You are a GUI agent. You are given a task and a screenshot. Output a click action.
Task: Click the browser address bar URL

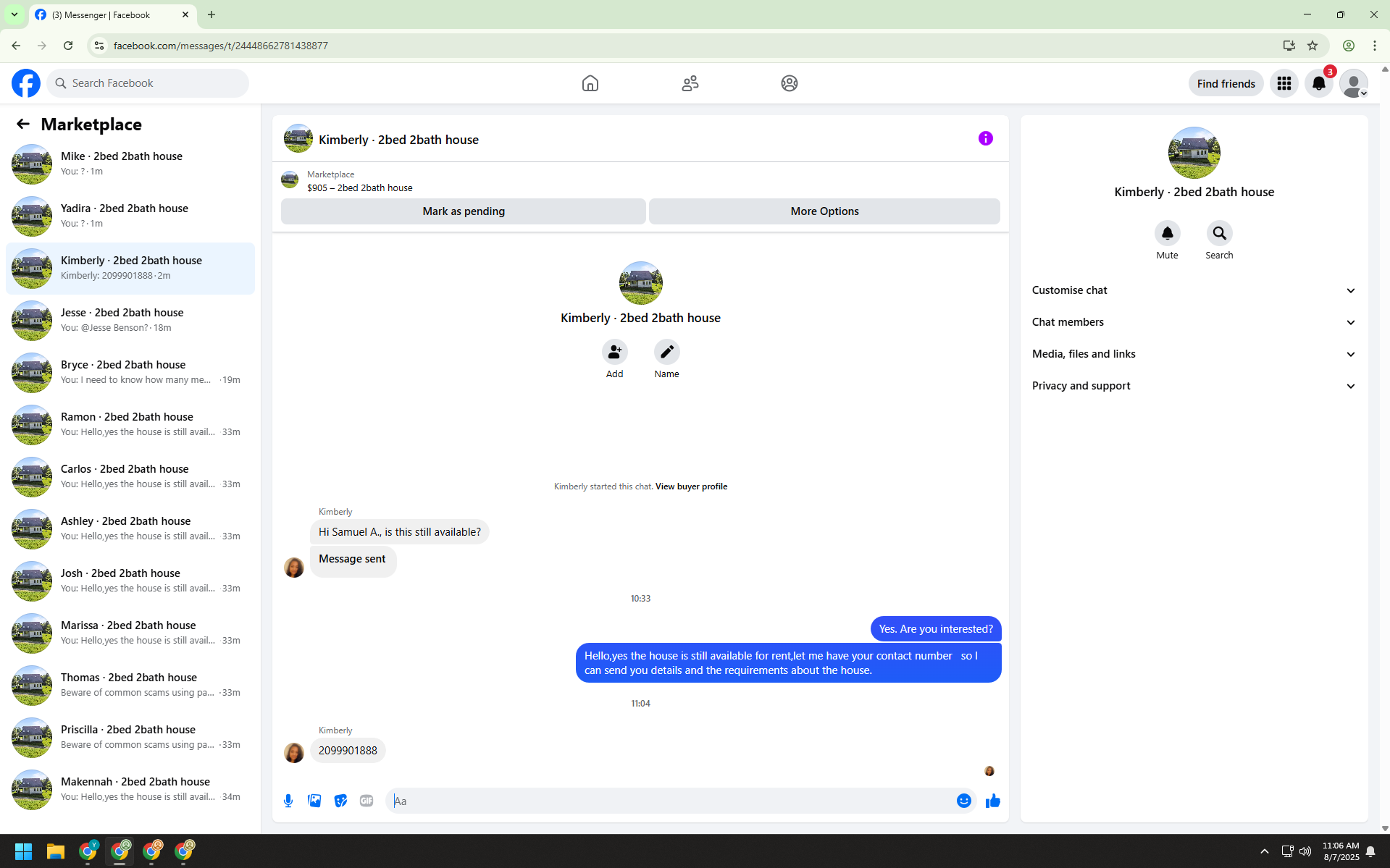tap(220, 46)
